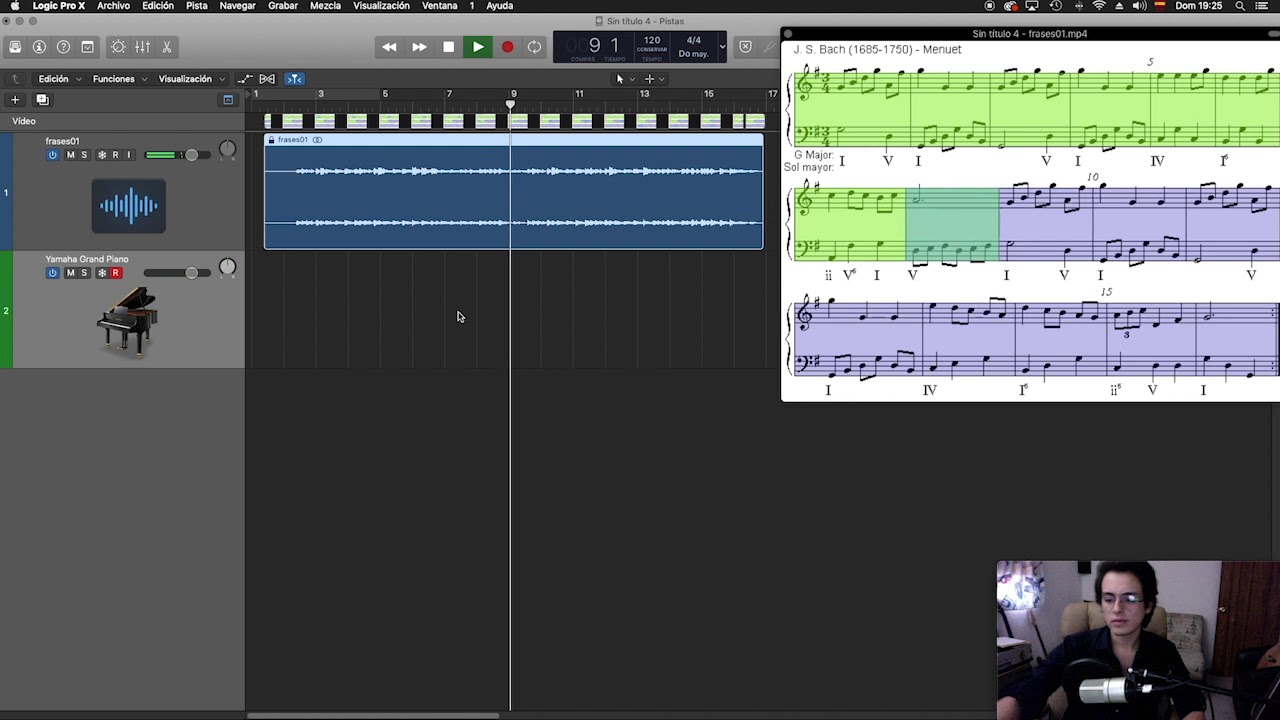Open Spotlight search in menu bar

(x=1240, y=6)
